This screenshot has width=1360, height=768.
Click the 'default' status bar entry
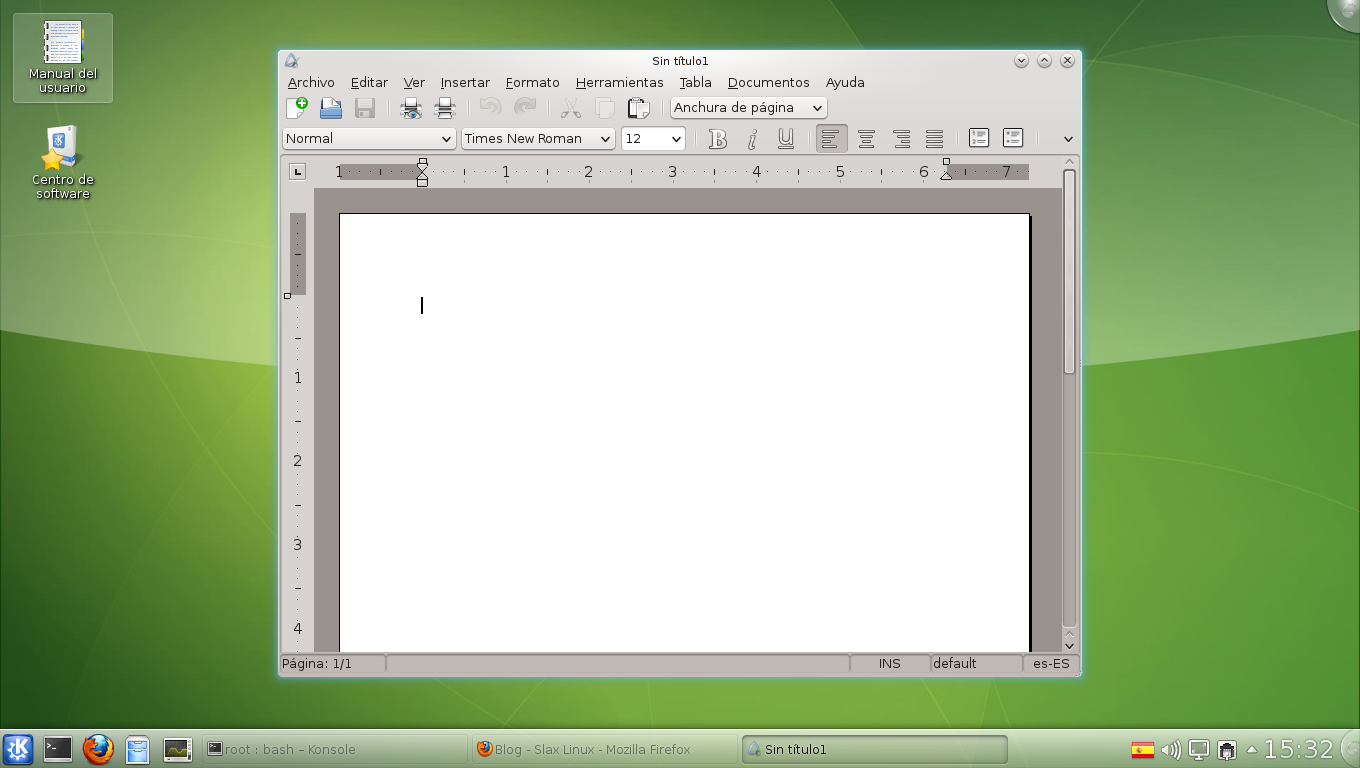[976, 663]
